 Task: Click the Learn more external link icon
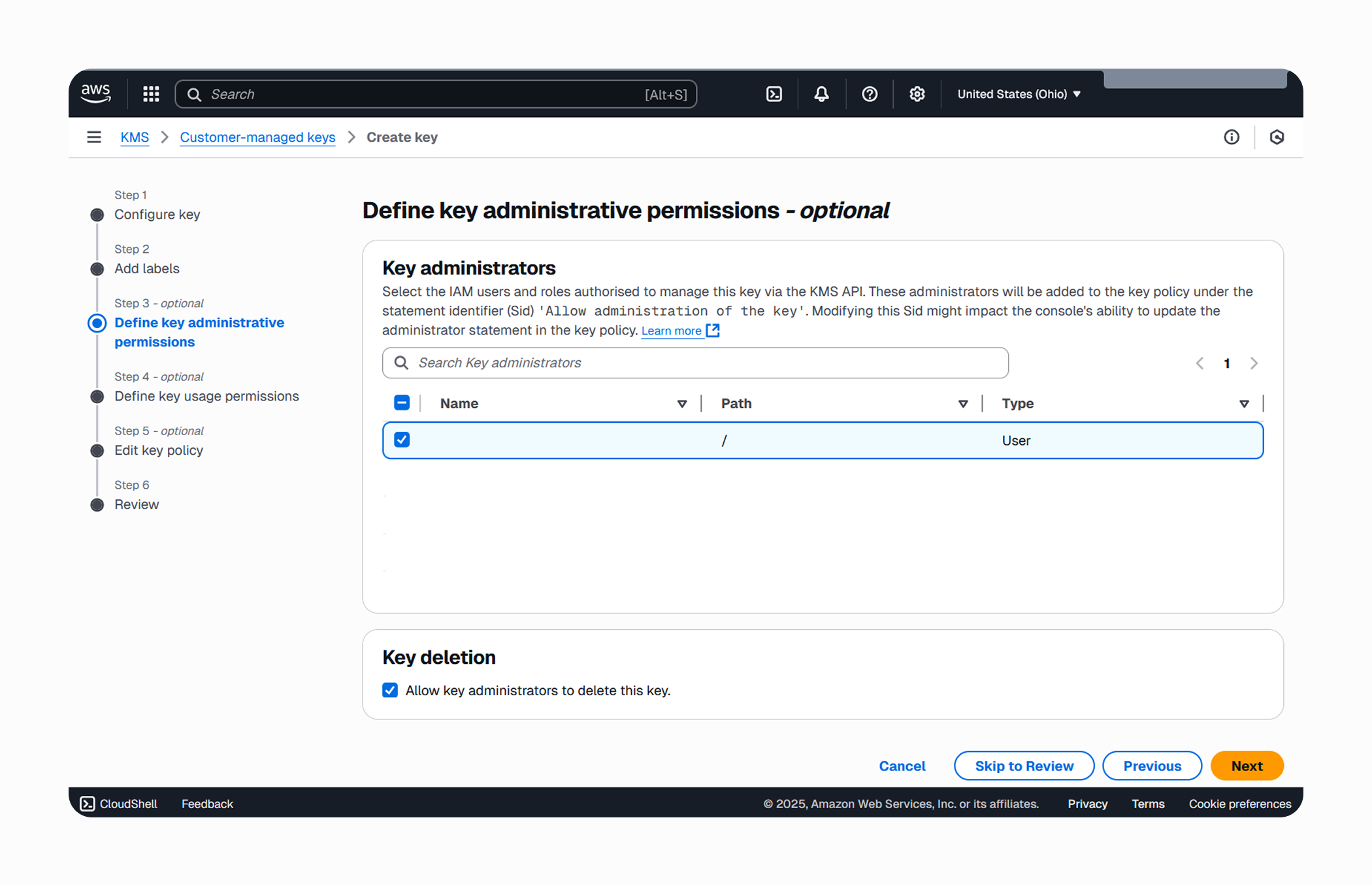pos(713,331)
